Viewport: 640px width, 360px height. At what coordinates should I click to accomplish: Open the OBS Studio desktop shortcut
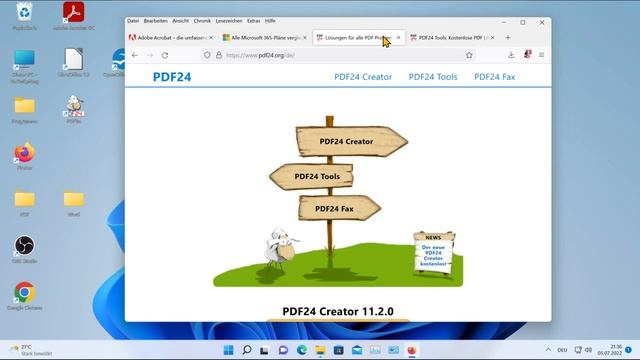coord(24,249)
